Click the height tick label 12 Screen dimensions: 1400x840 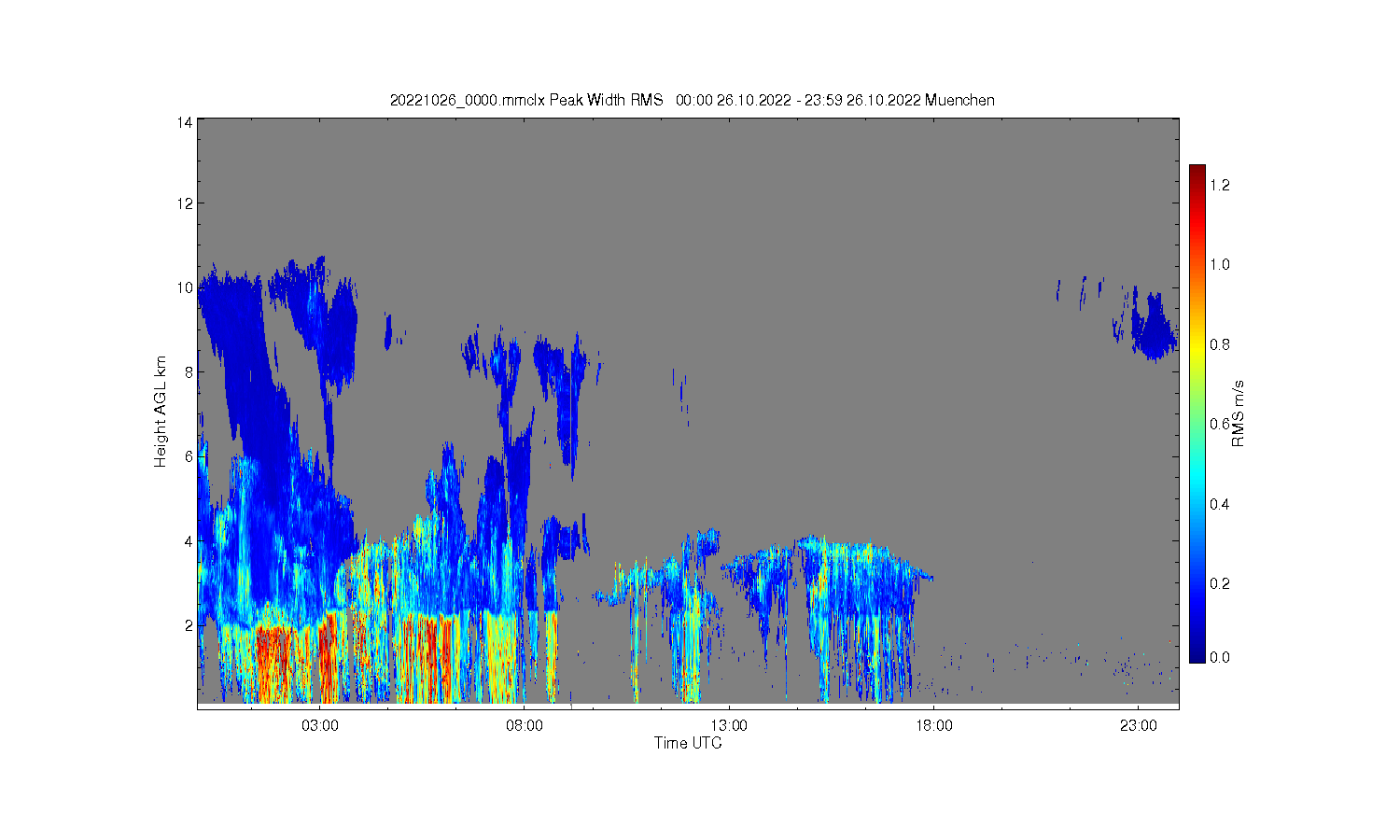pyautogui.click(x=186, y=203)
